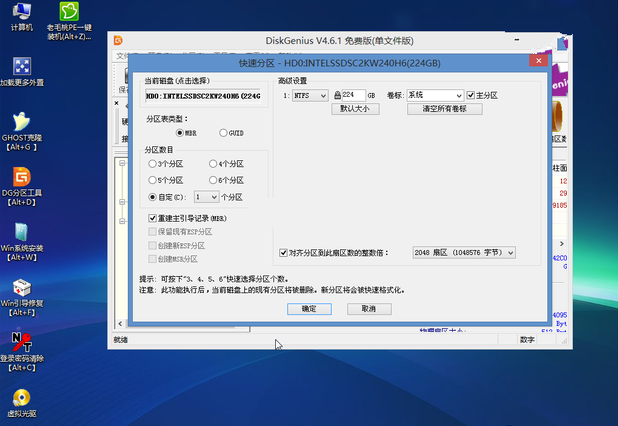
Task: Toggle the 对齐分区到此扇区数的整数倍 checkbox
Action: 283,253
